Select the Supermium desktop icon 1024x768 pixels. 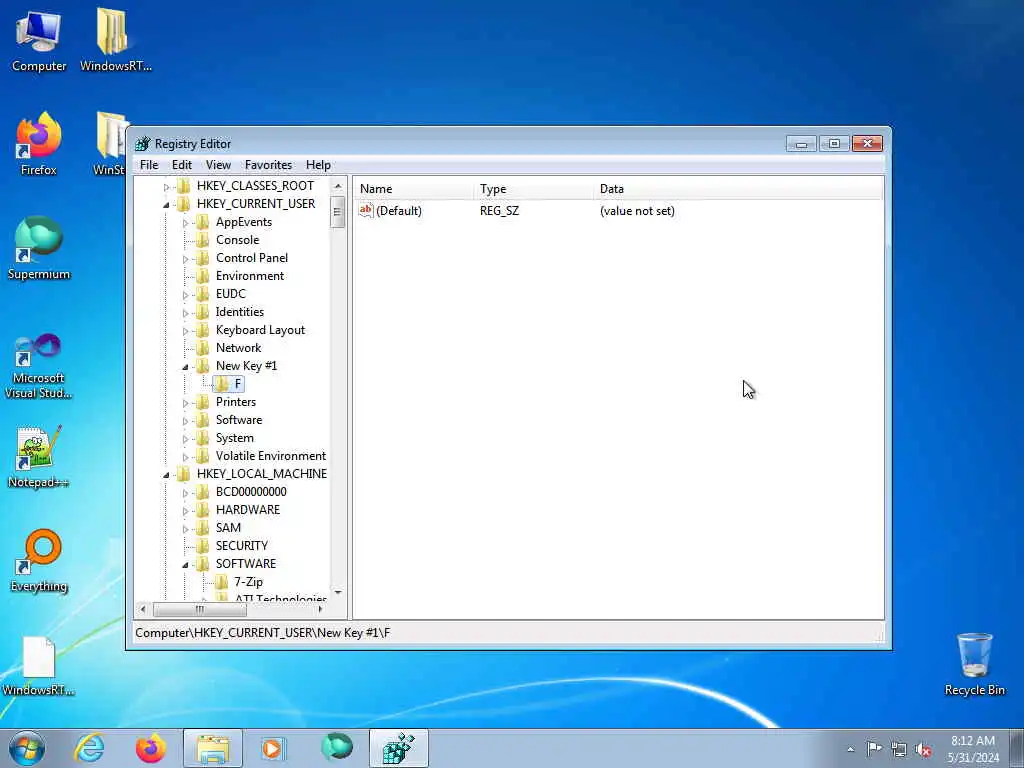point(39,248)
